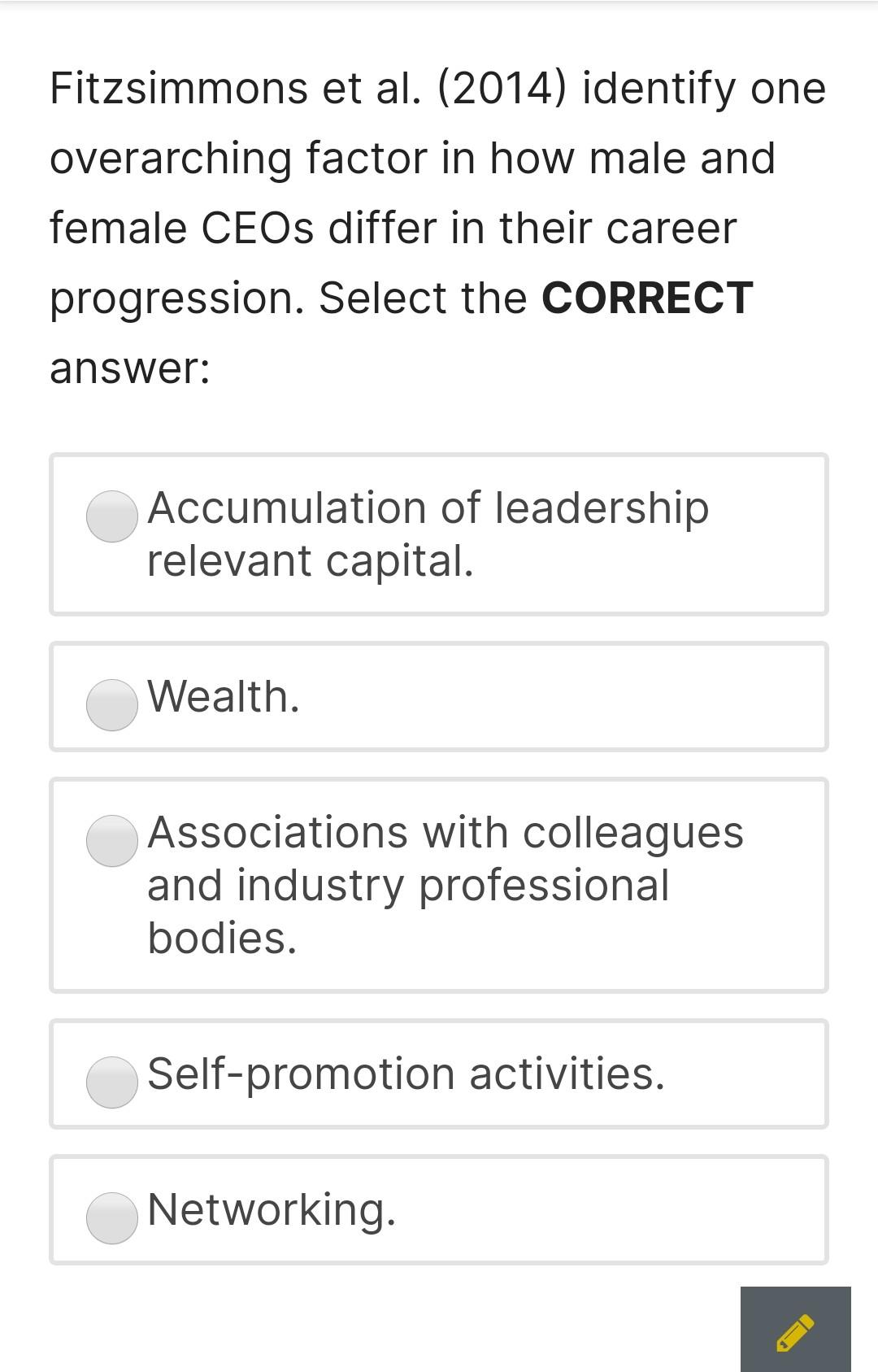
Task: Click the 'Self-promotion activities' answer card
Action: tap(439, 1075)
